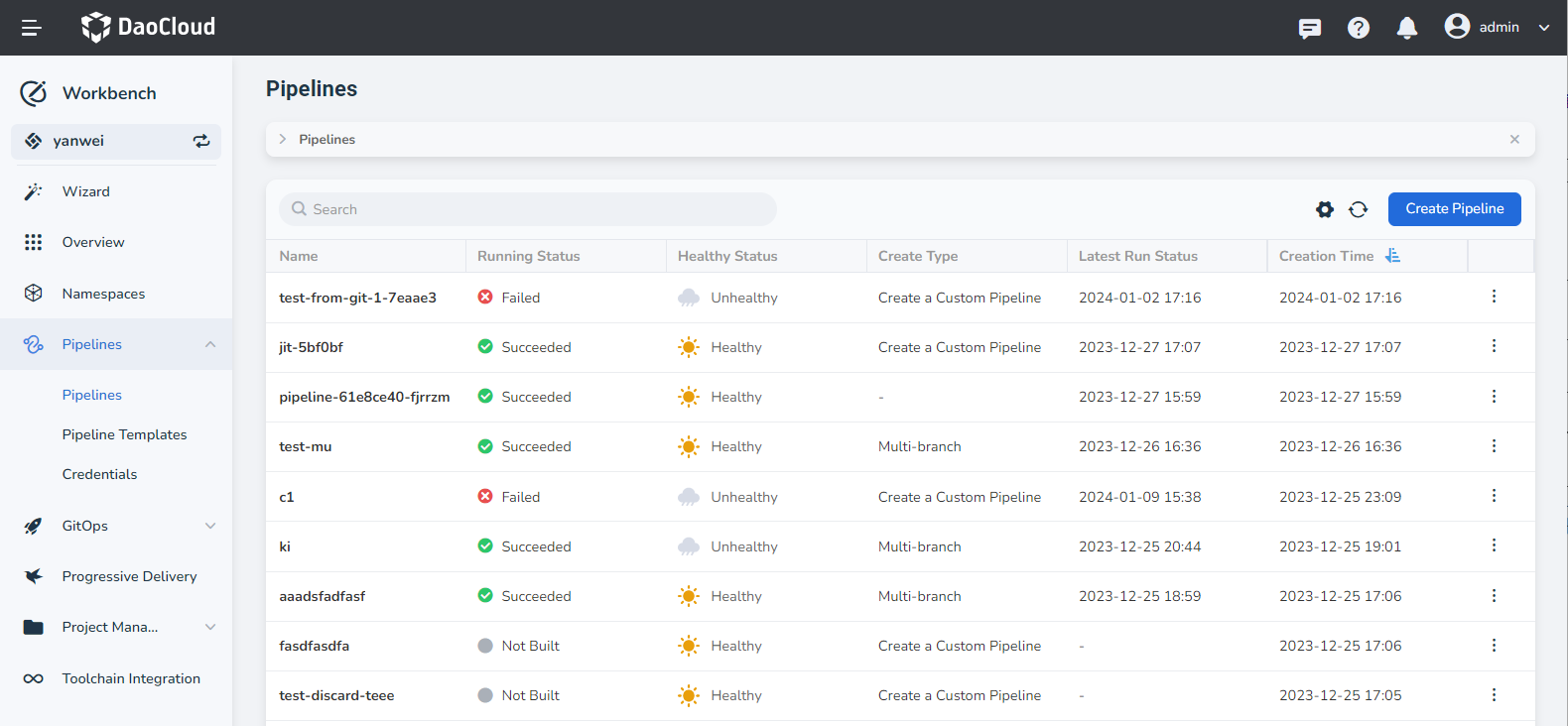Screen dimensions: 1568x726
Task: Open more actions for jit-5bf0bf row
Action: click(x=1494, y=346)
